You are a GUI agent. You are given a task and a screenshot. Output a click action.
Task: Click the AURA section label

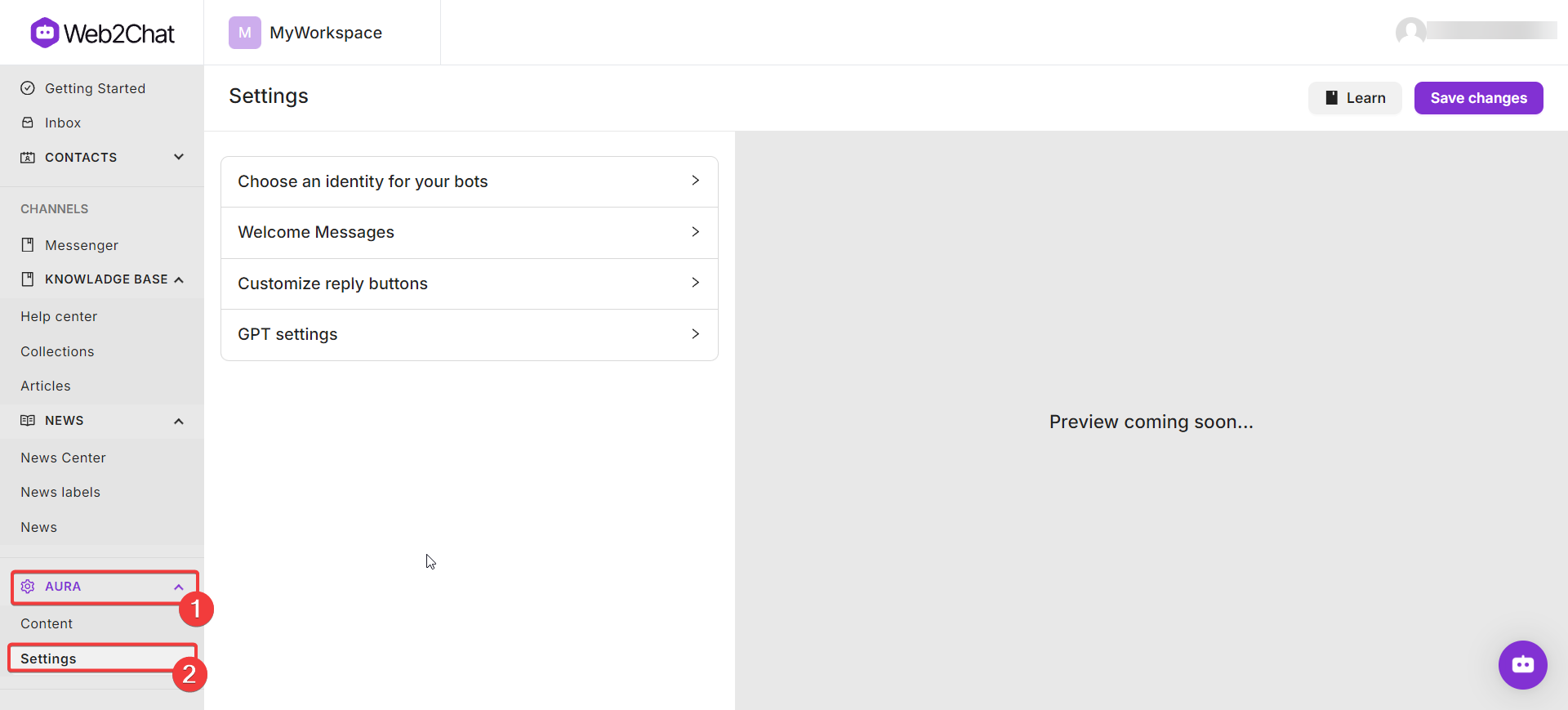click(x=63, y=587)
